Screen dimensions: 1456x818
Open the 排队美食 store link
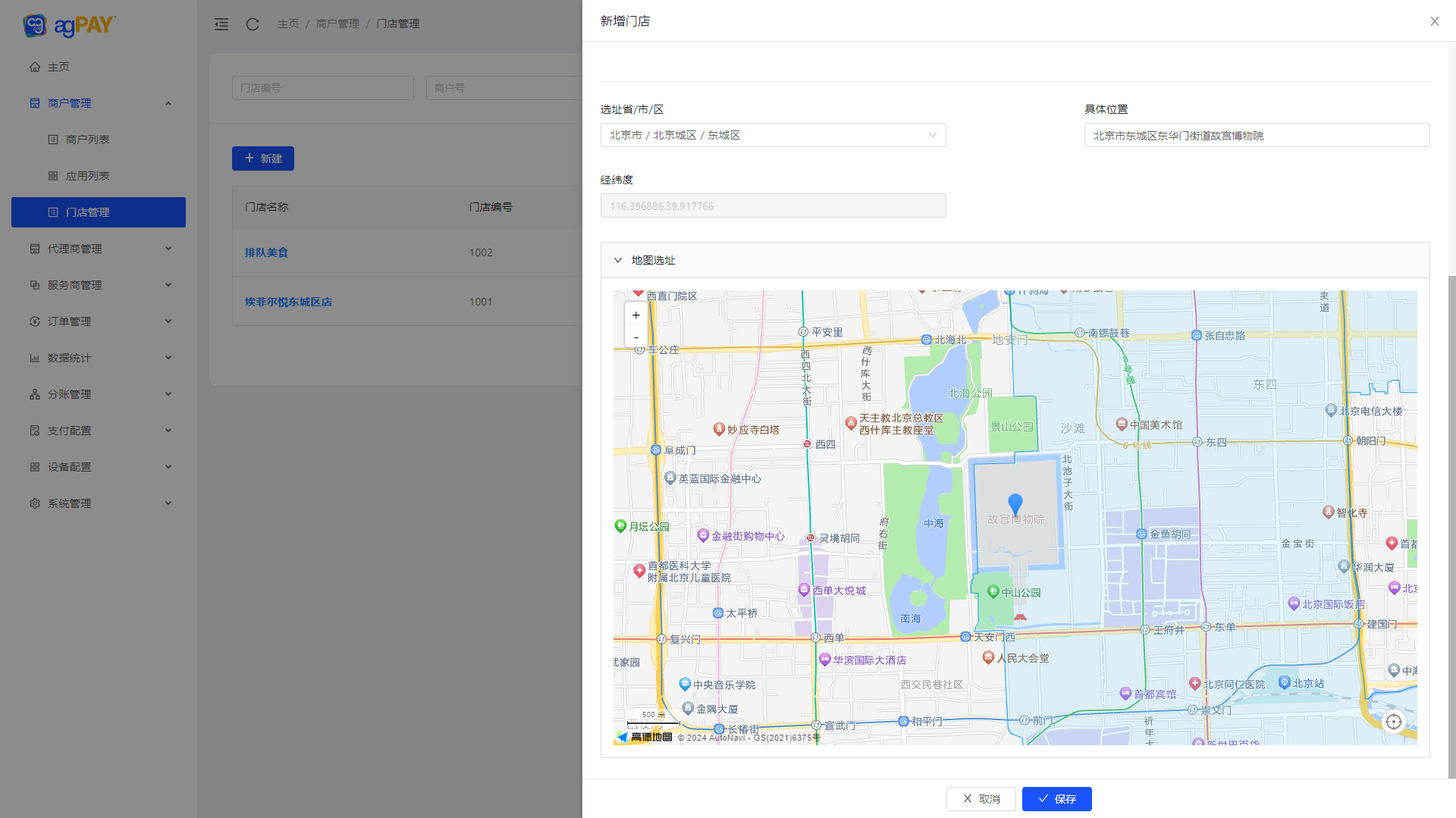(266, 252)
